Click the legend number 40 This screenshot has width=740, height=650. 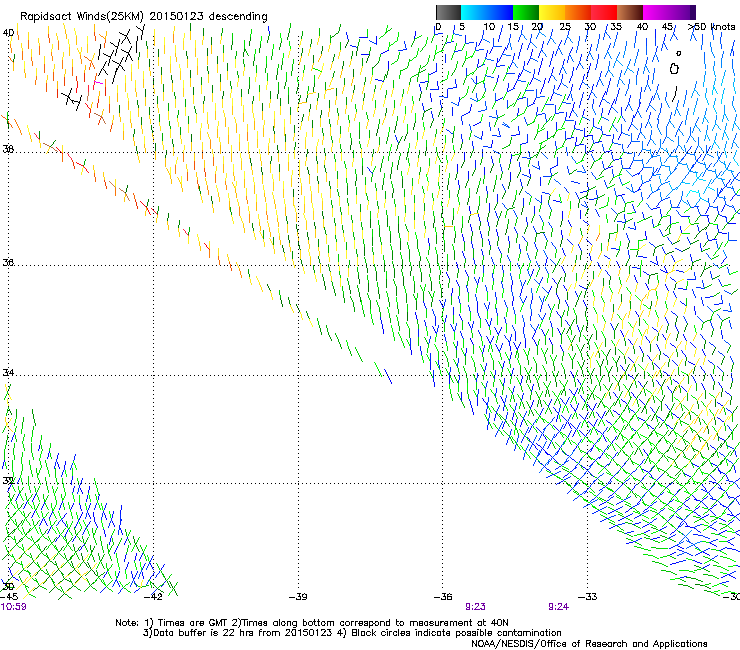coord(642,26)
